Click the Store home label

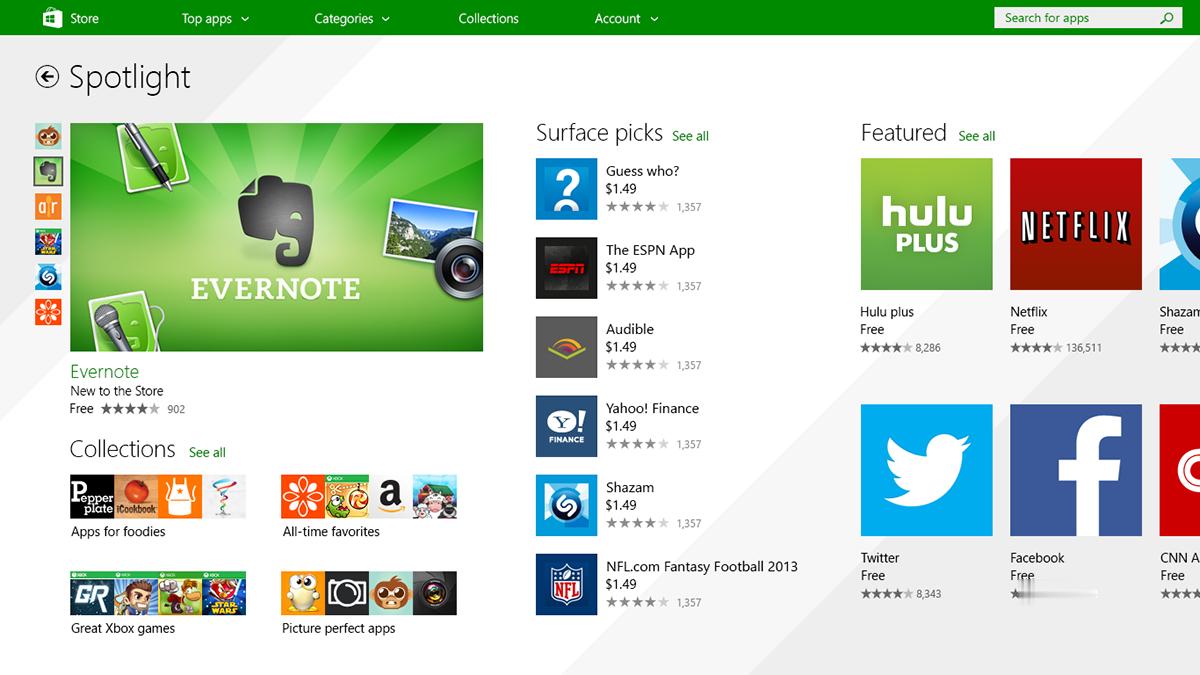point(84,18)
